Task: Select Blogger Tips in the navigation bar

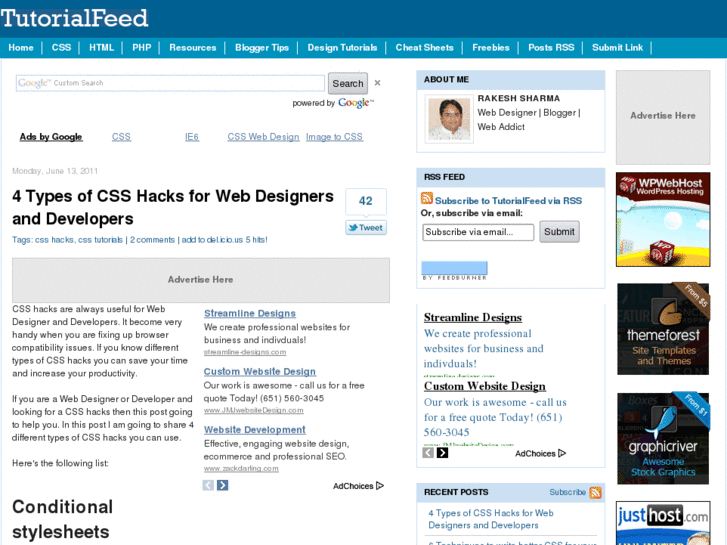Action: click(x=261, y=48)
